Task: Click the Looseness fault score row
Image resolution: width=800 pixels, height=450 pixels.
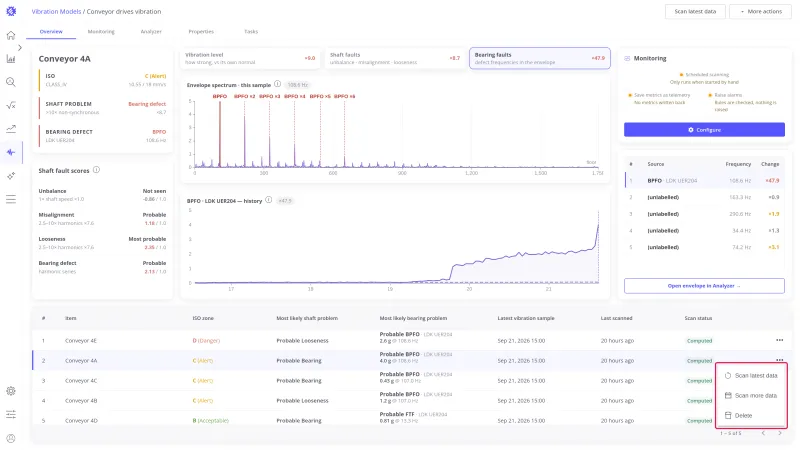Action: click(102, 243)
